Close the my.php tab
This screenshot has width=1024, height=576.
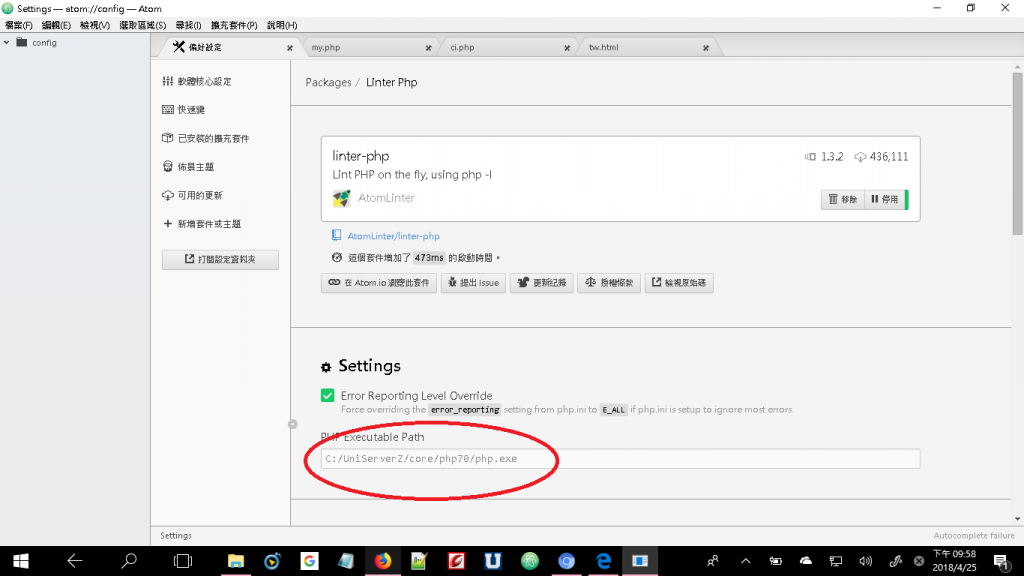pos(428,48)
